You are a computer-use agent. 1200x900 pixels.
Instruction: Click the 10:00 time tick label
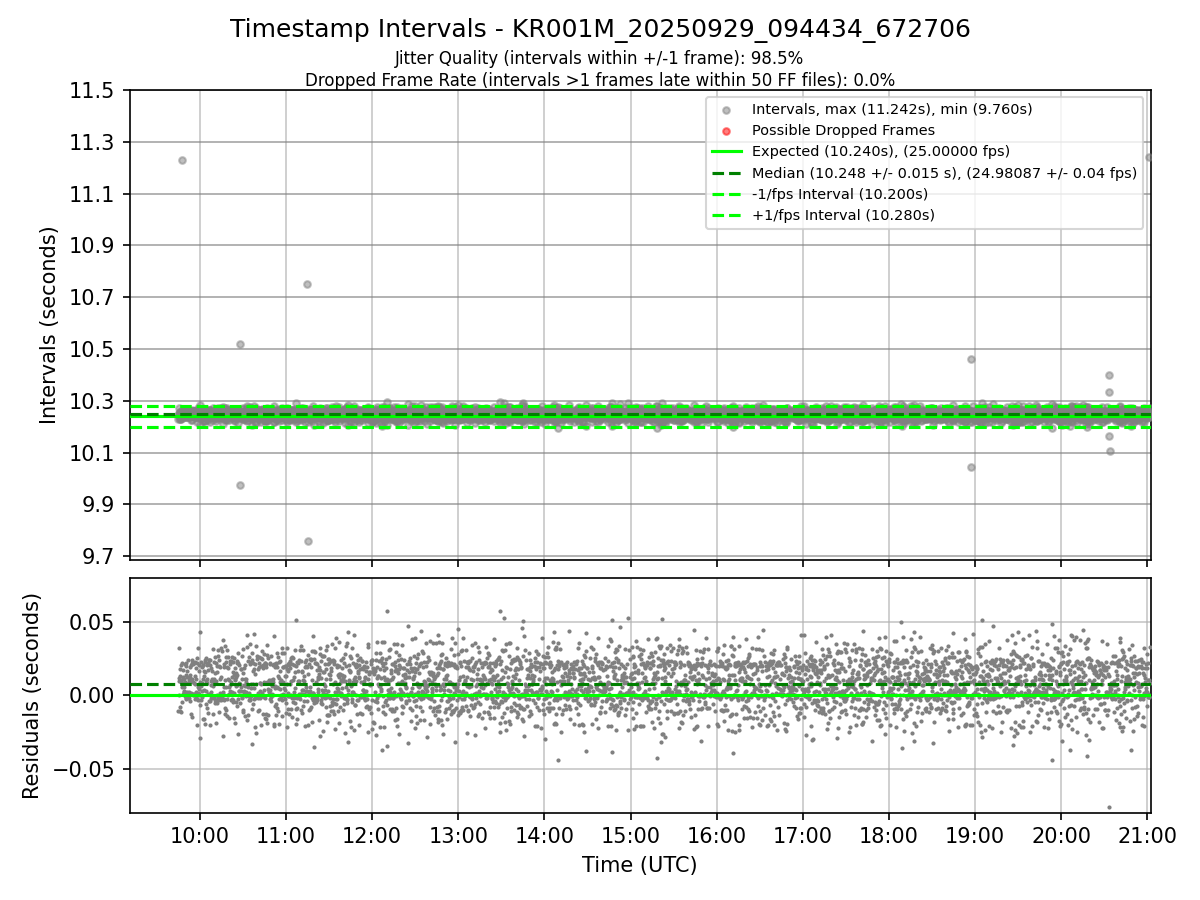200,834
